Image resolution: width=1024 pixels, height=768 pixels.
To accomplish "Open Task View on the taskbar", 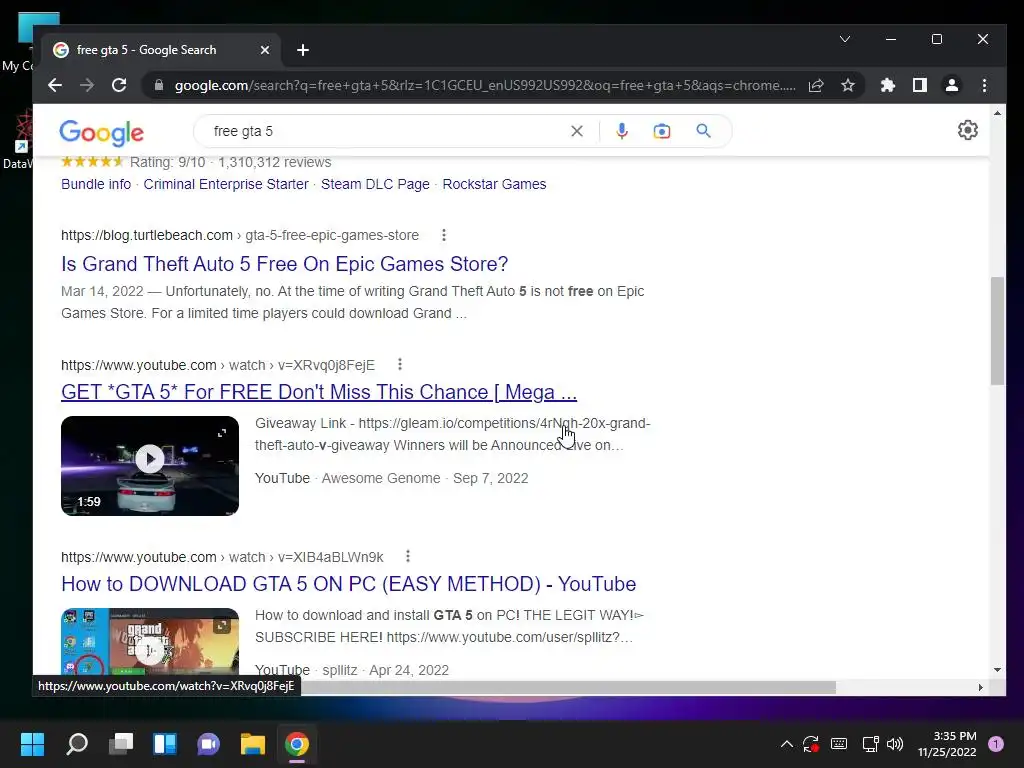I will [x=121, y=744].
